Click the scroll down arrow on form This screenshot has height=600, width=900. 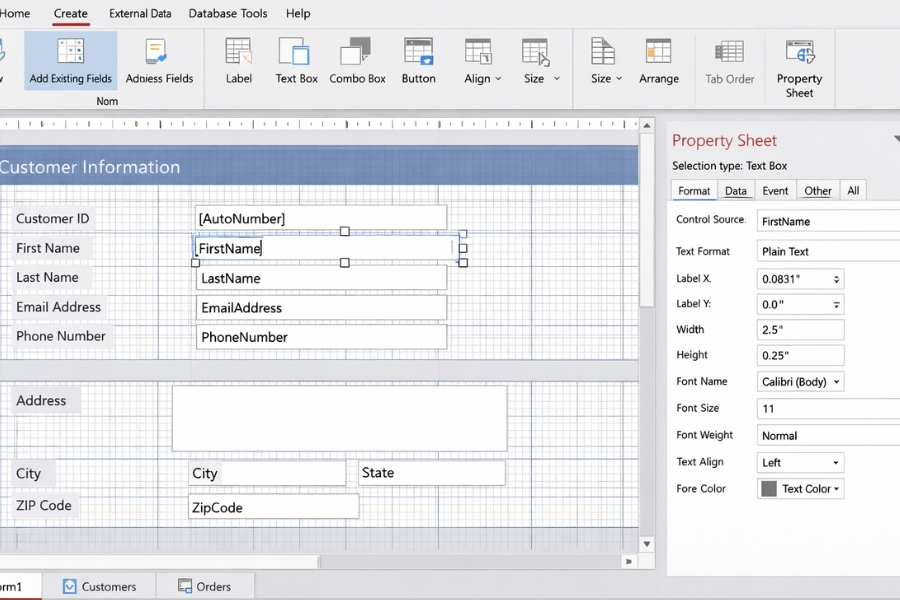(x=647, y=544)
